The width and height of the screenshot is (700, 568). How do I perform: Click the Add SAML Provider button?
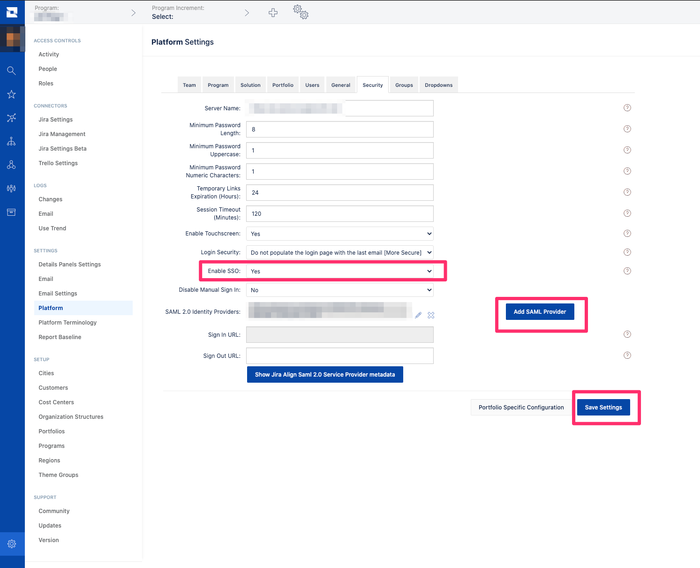click(540, 312)
